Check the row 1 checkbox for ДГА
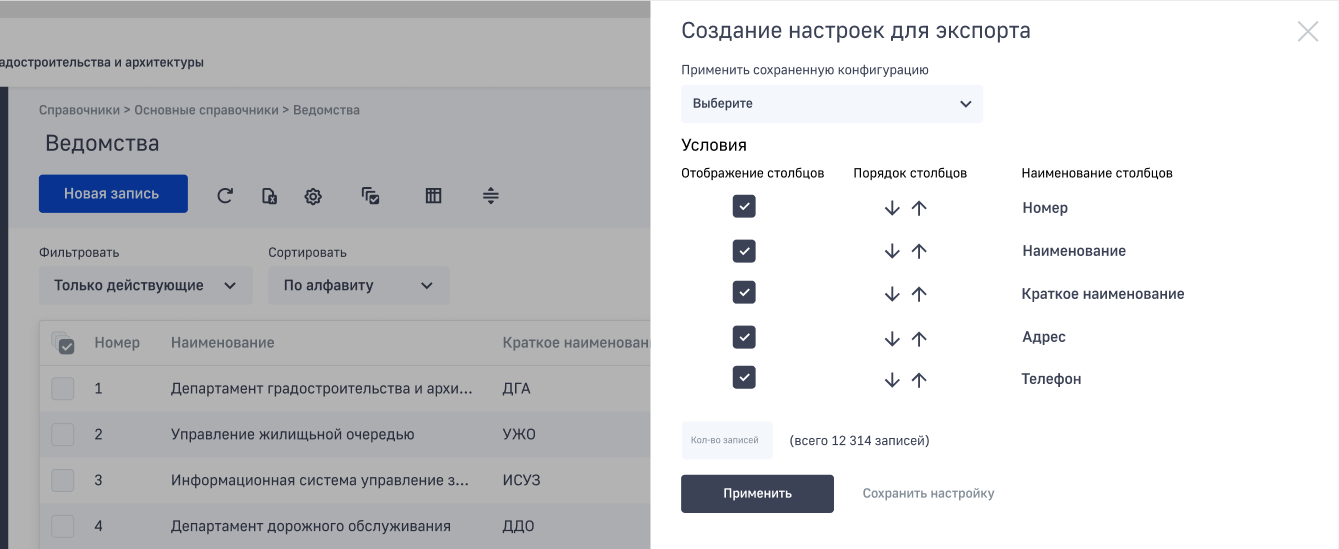Viewport: 1339px width, 549px height. (x=63, y=389)
